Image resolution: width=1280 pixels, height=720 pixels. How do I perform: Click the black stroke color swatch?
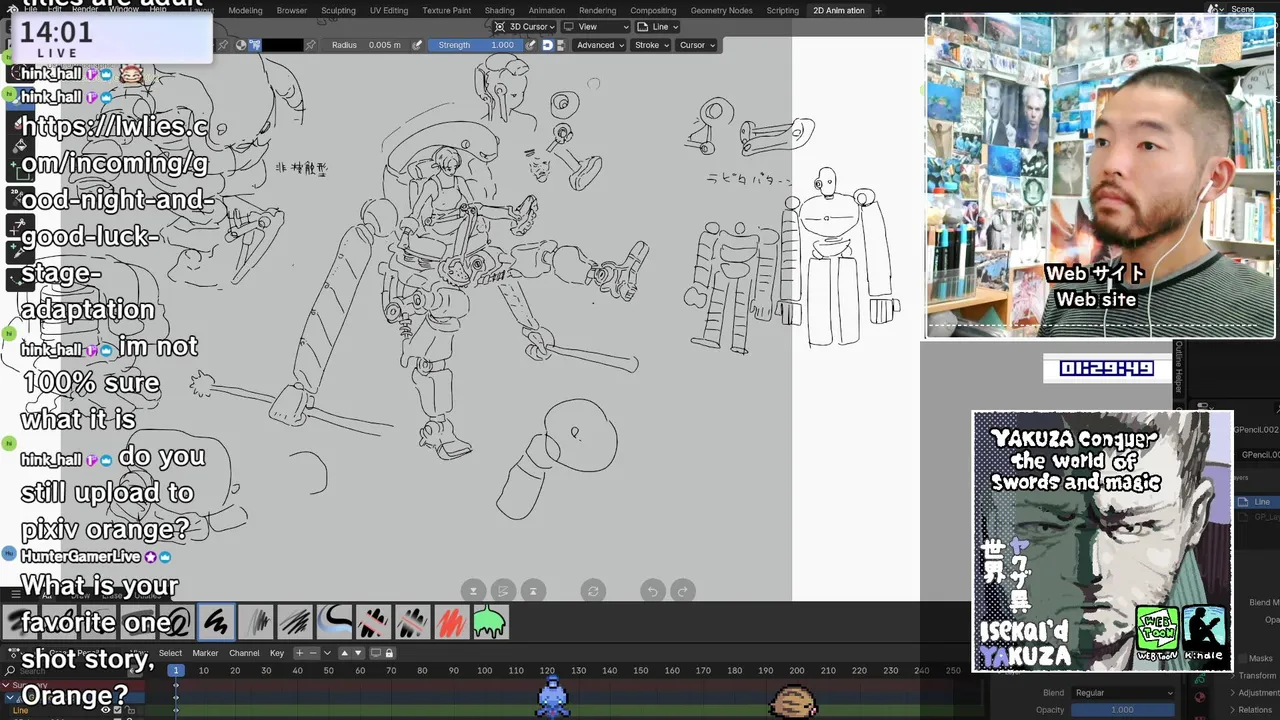282,45
